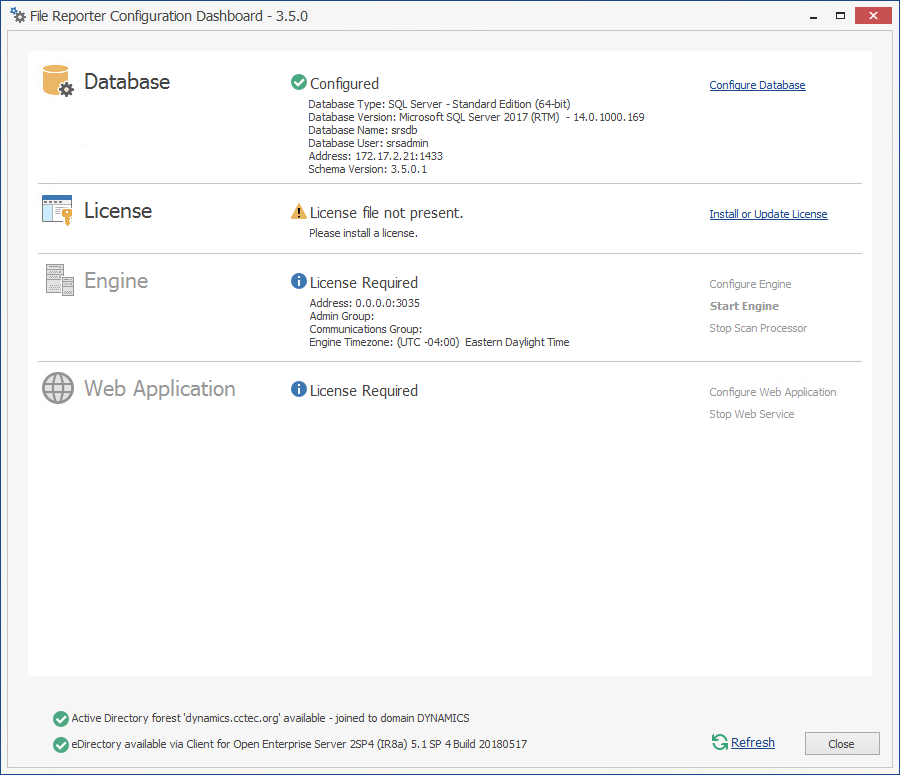Click the Database cylinder gear icon
This screenshot has height=775, width=900.
(58, 81)
